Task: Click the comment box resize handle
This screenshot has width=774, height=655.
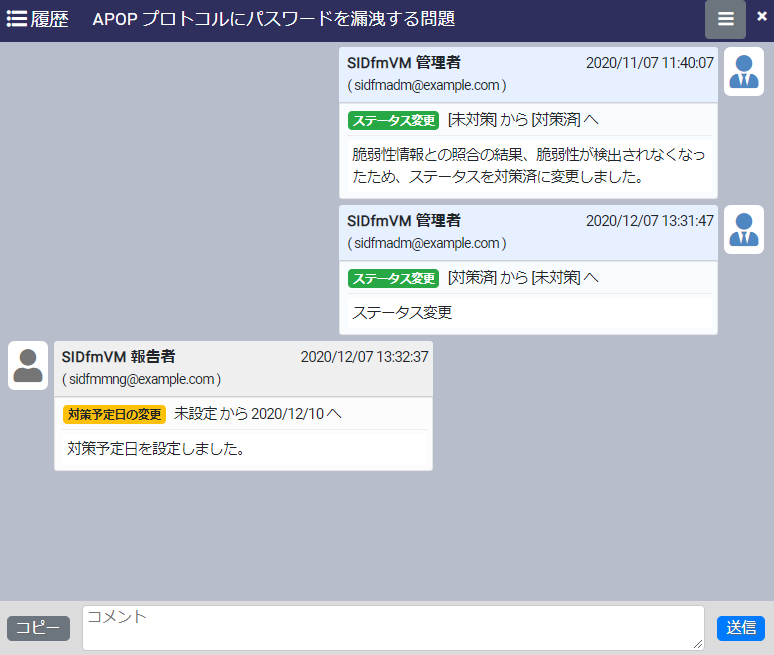Action: pyautogui.click(x=698, y=644)
